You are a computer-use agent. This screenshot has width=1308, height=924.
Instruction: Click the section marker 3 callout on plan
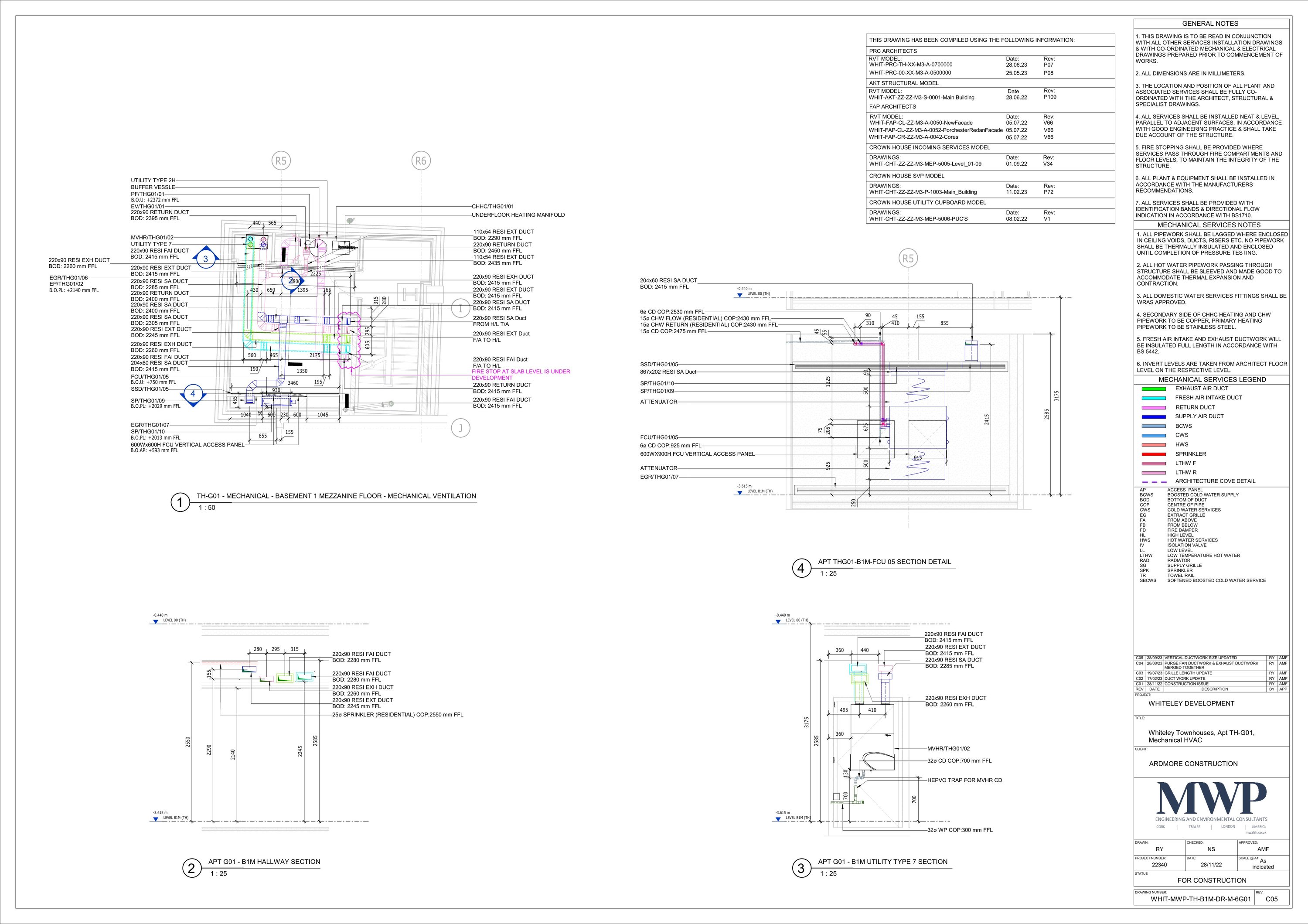click(206, 259)
